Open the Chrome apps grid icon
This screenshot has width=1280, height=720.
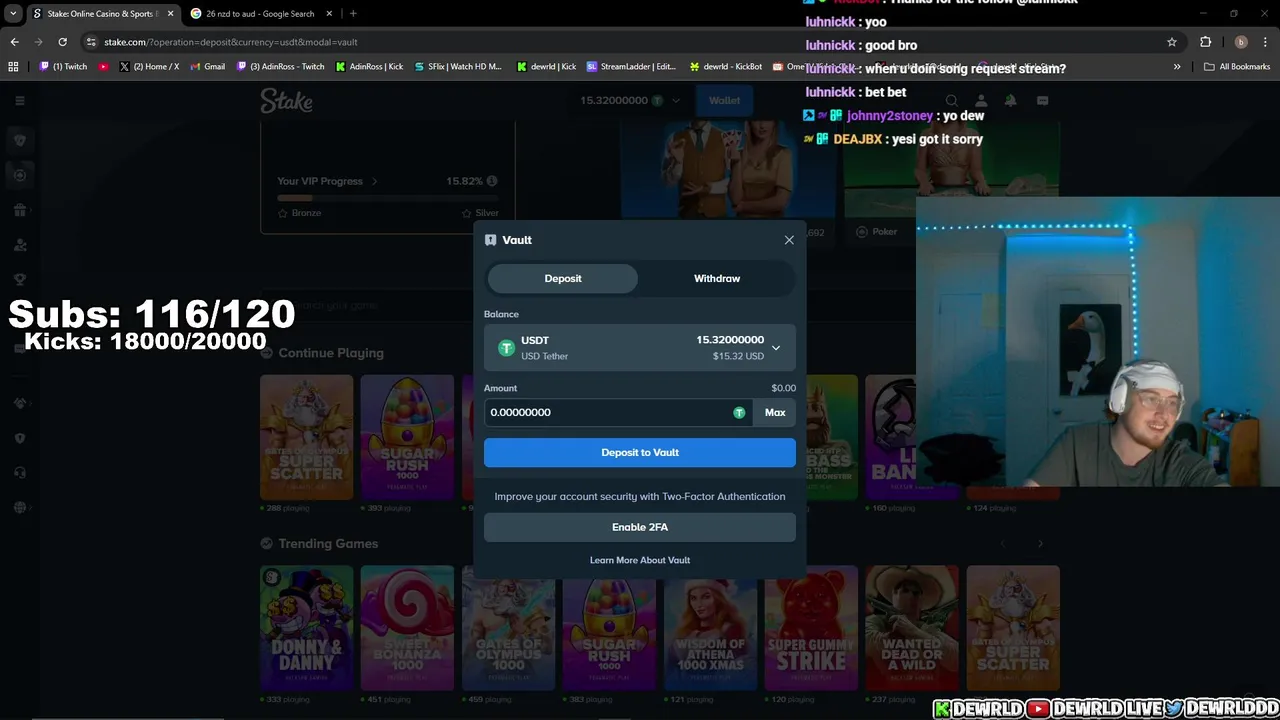click(13, 67)
